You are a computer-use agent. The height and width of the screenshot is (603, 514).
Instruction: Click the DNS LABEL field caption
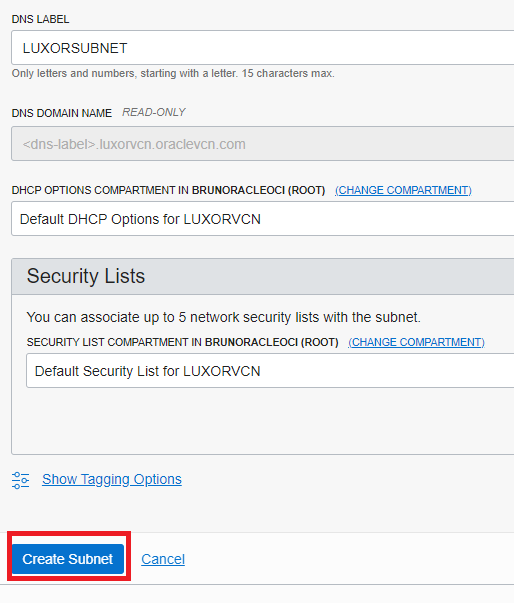point(40,19)
